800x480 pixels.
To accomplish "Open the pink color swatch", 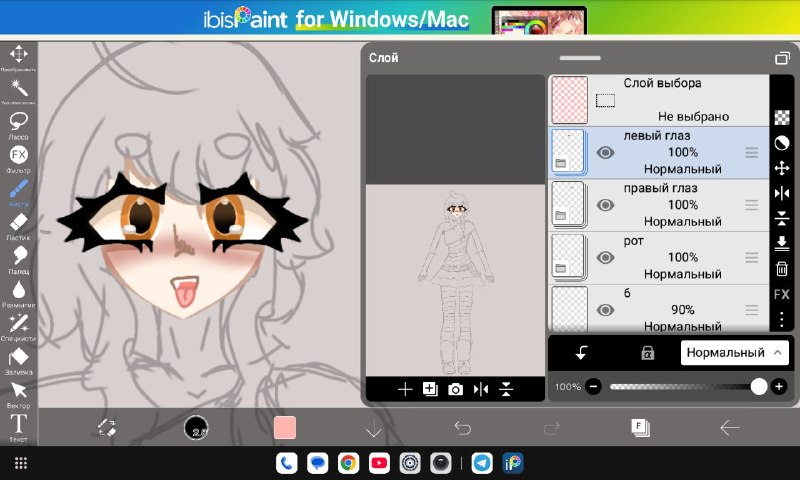I will tap(285, 427).
